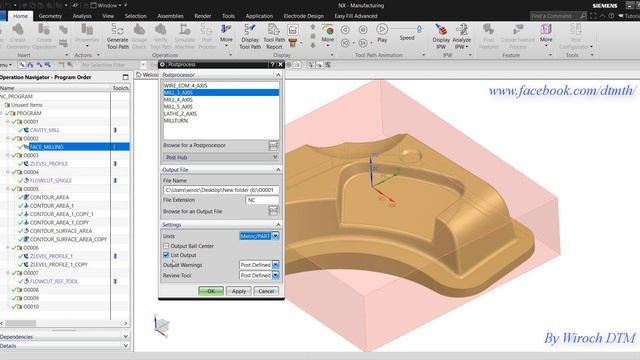Open the Geometry ribbon tab
Screen dimensions: 640x360
(50, 16)
